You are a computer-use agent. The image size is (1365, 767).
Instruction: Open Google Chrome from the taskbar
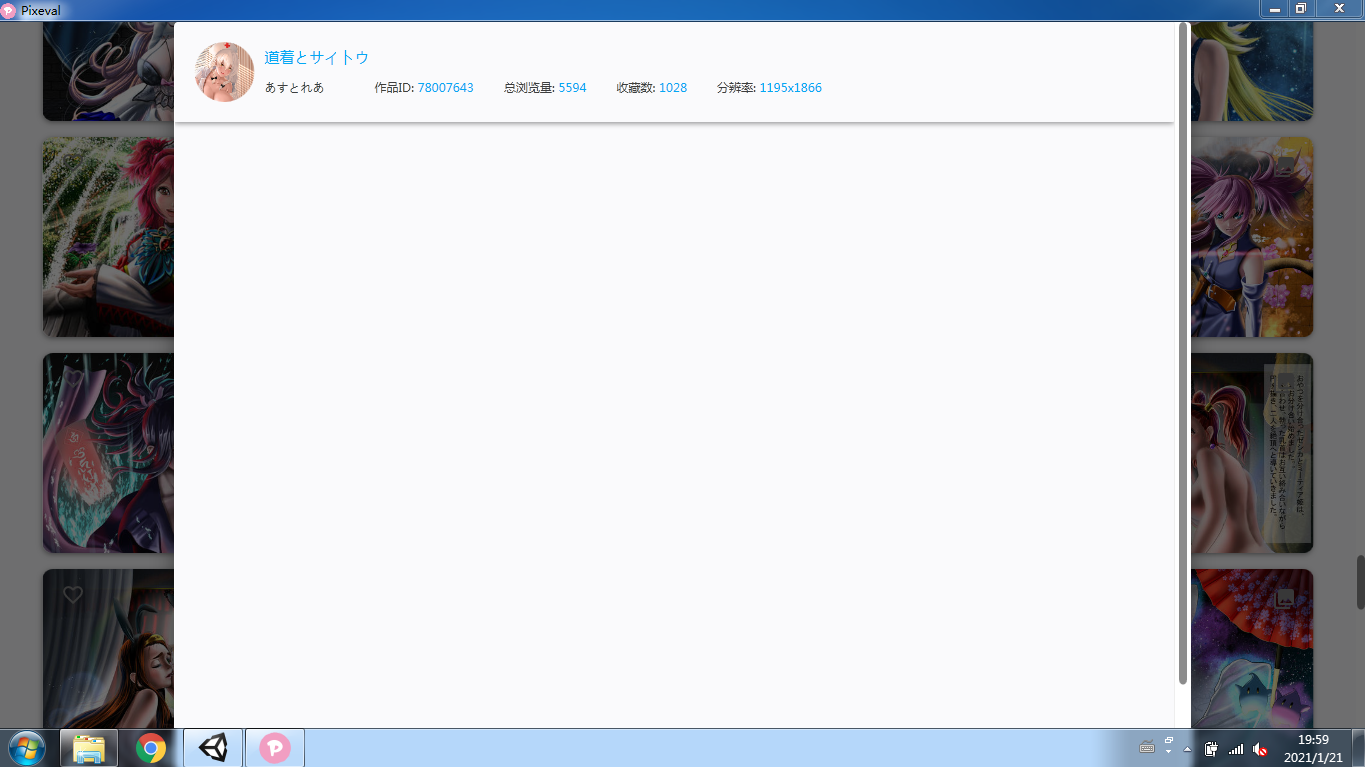(x=150, y=747)
